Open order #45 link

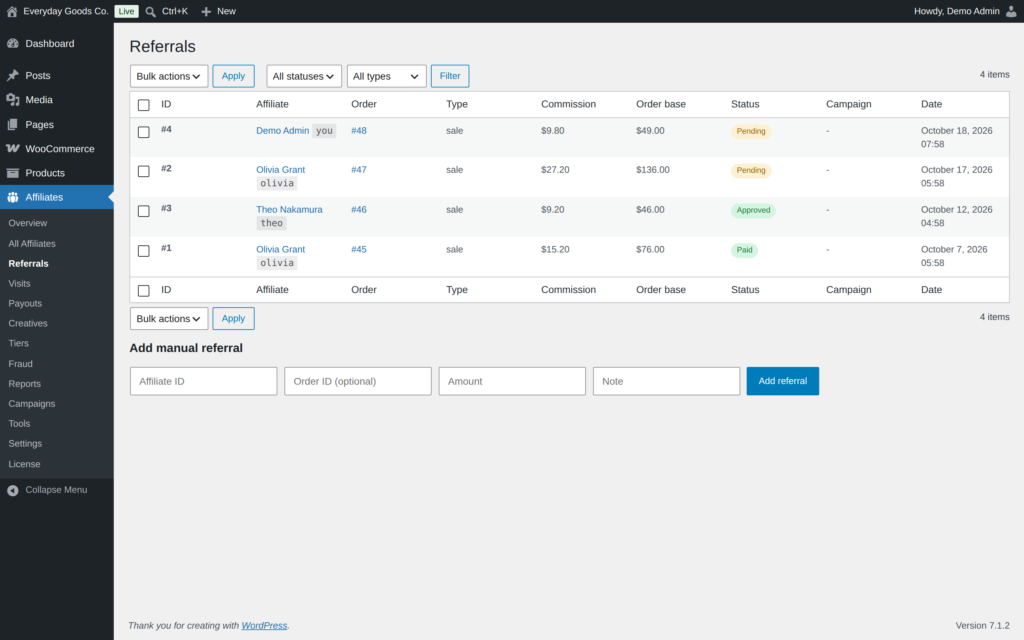pyautogui.click(x=359, y=249)
